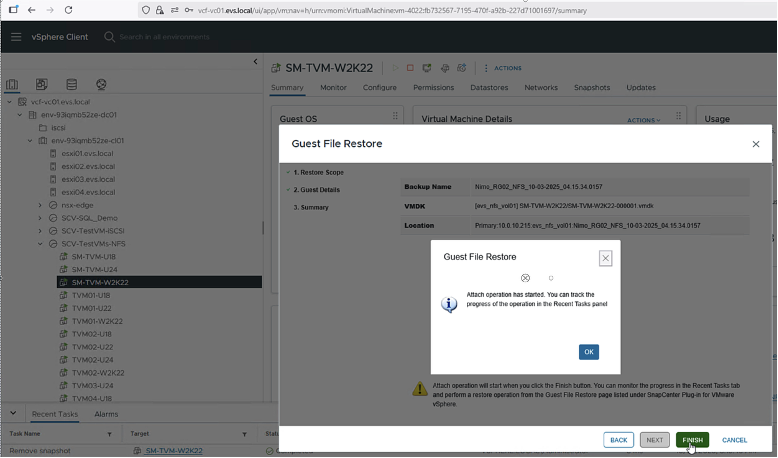Expand the SCV-TestVM-iSCSI resource pool
The height and width of the screenshot is (458, 778).
coord(40,231)
